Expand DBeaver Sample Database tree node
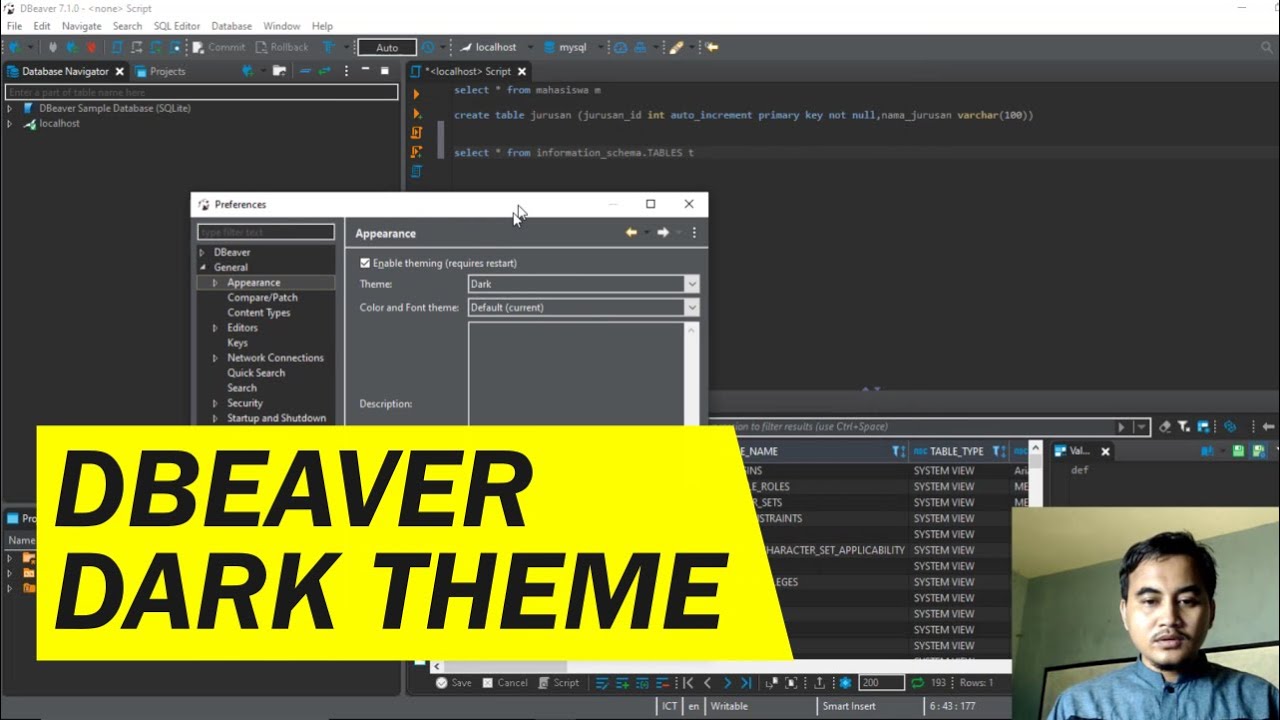 tap(10, 108)
